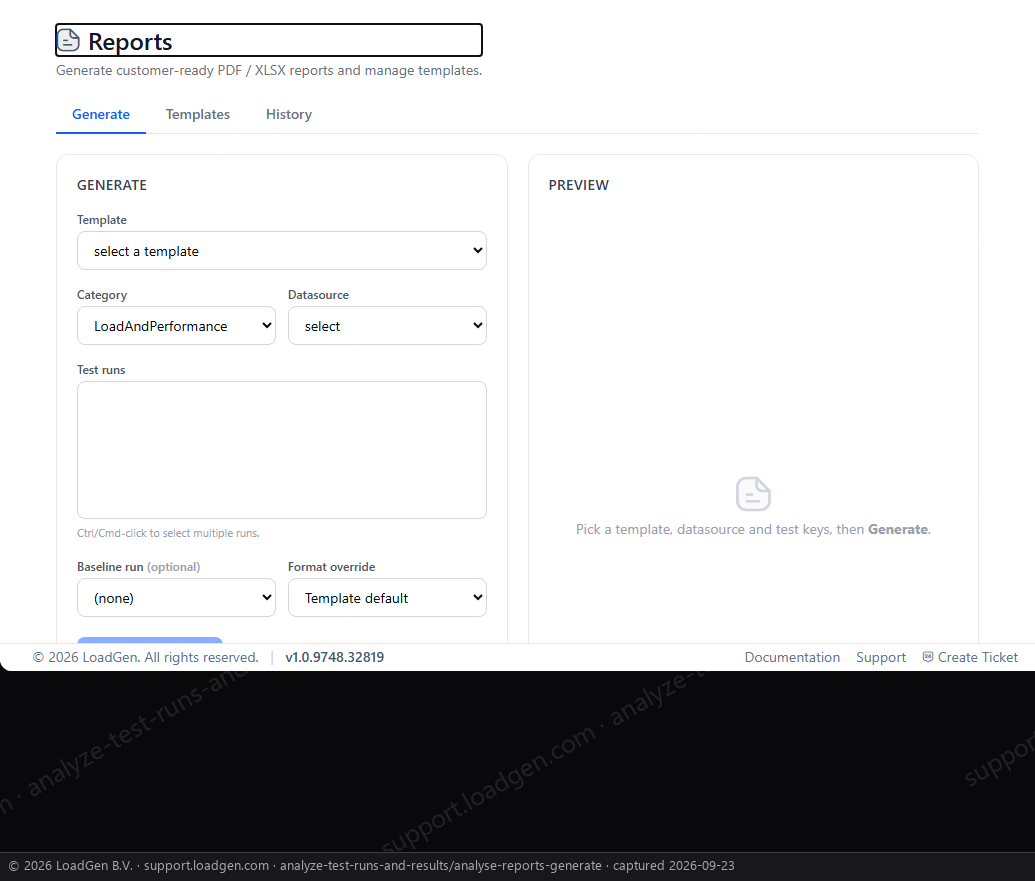Click the Template field label

click(102, 220)
